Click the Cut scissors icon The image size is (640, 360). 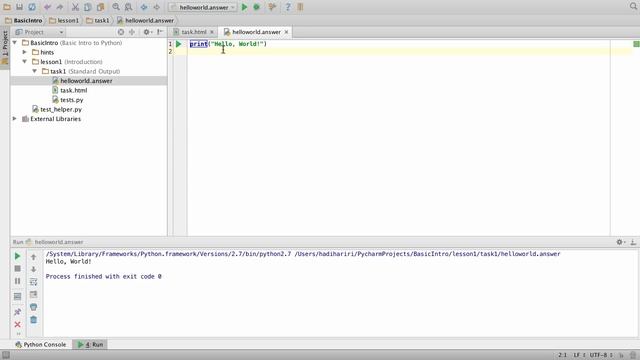click(x=75, y=7)
